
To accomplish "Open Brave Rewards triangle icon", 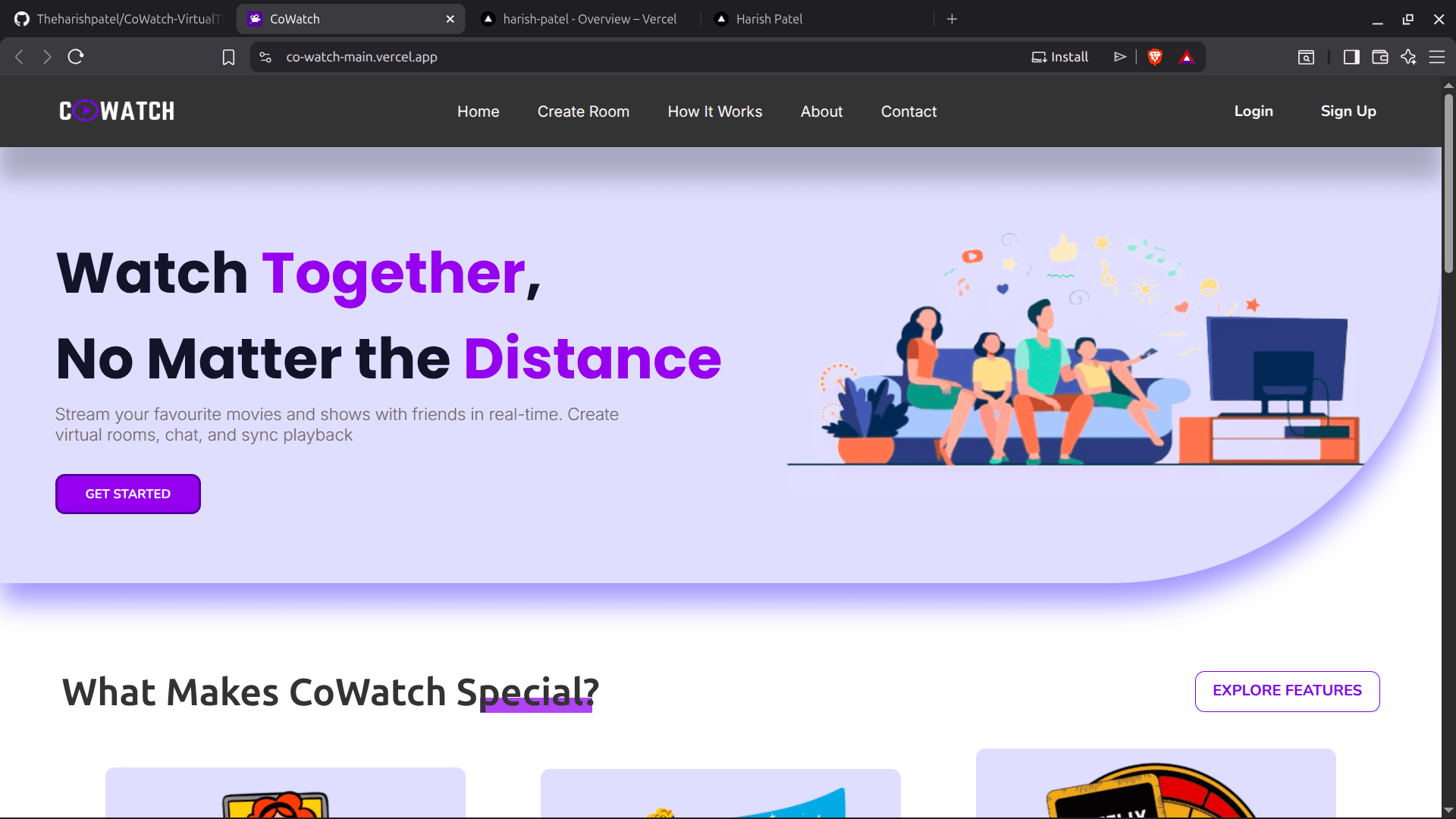I will point(1187,57).
